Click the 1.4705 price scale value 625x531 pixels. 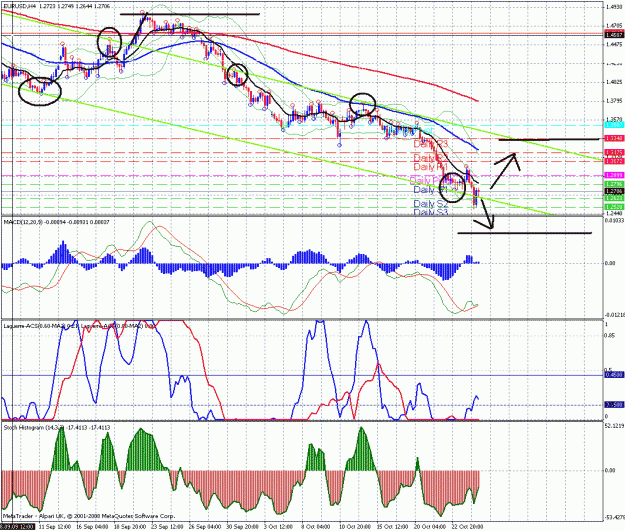612,26
